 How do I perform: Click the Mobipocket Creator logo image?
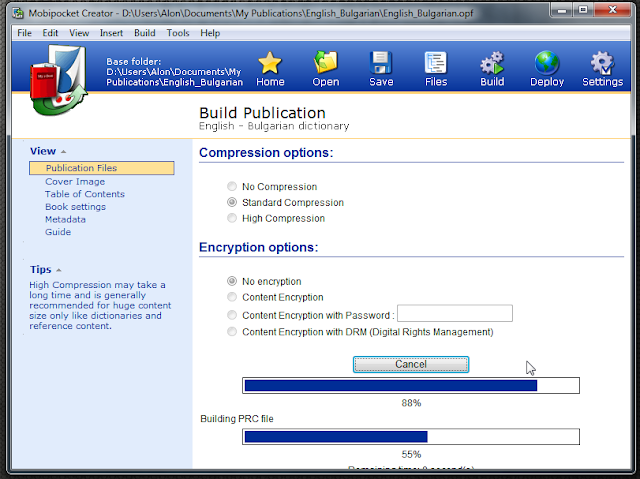pyautogui.click(x=58, y=80)
